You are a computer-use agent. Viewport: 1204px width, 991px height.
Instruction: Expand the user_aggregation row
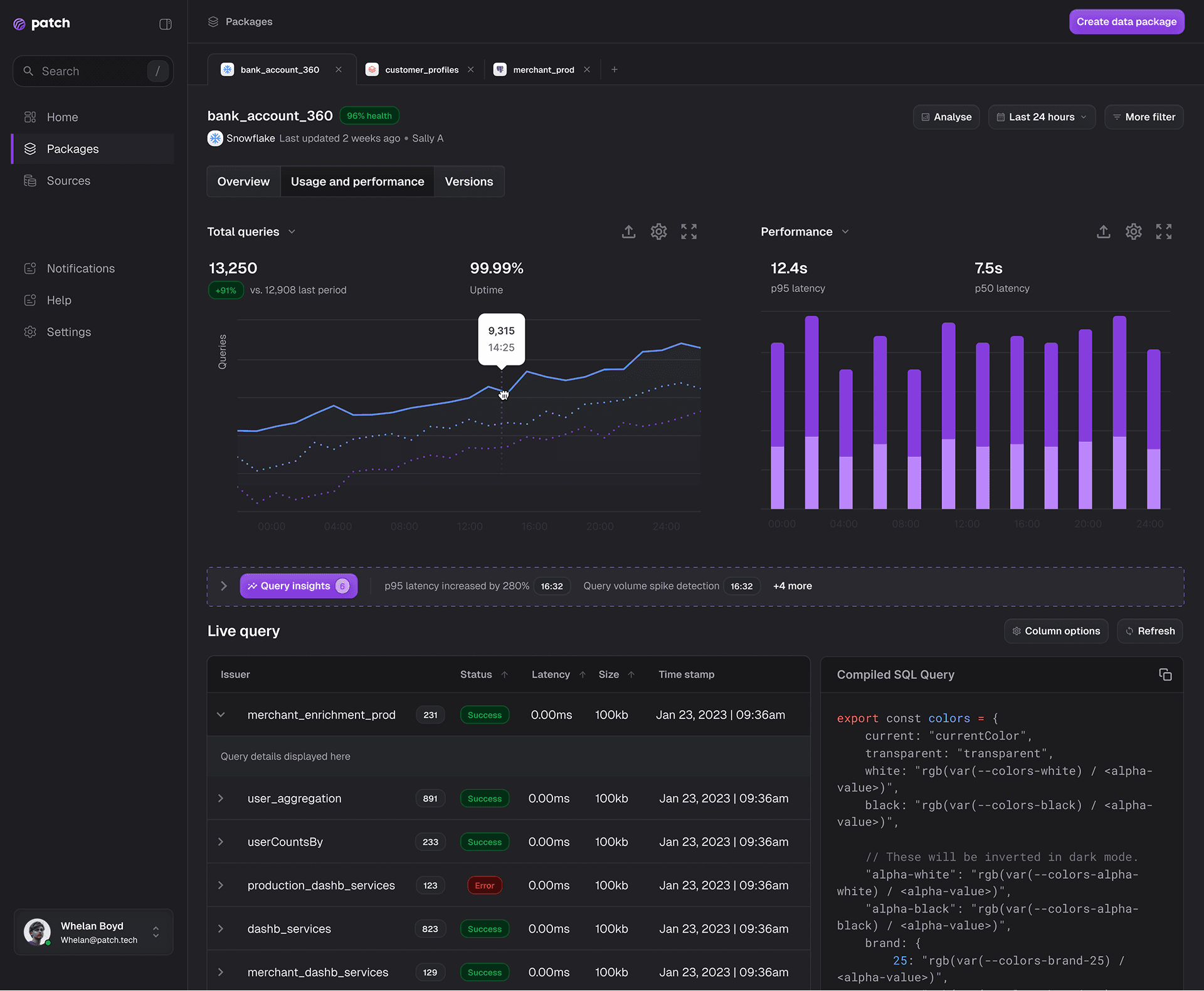point(221,799)
